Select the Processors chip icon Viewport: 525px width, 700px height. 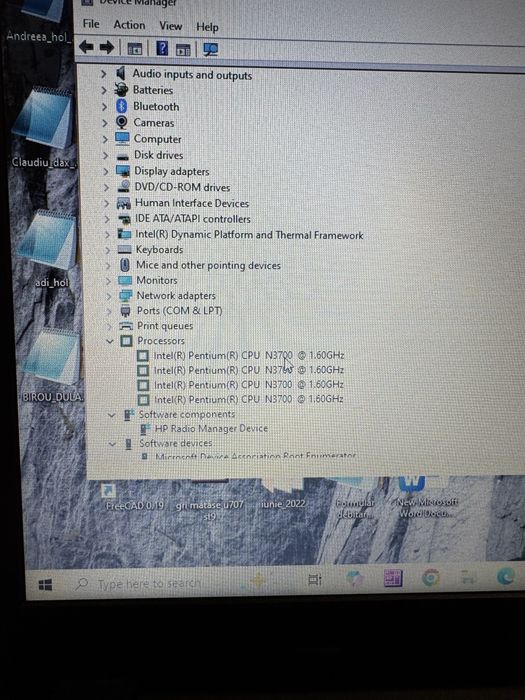coord(126,341)
